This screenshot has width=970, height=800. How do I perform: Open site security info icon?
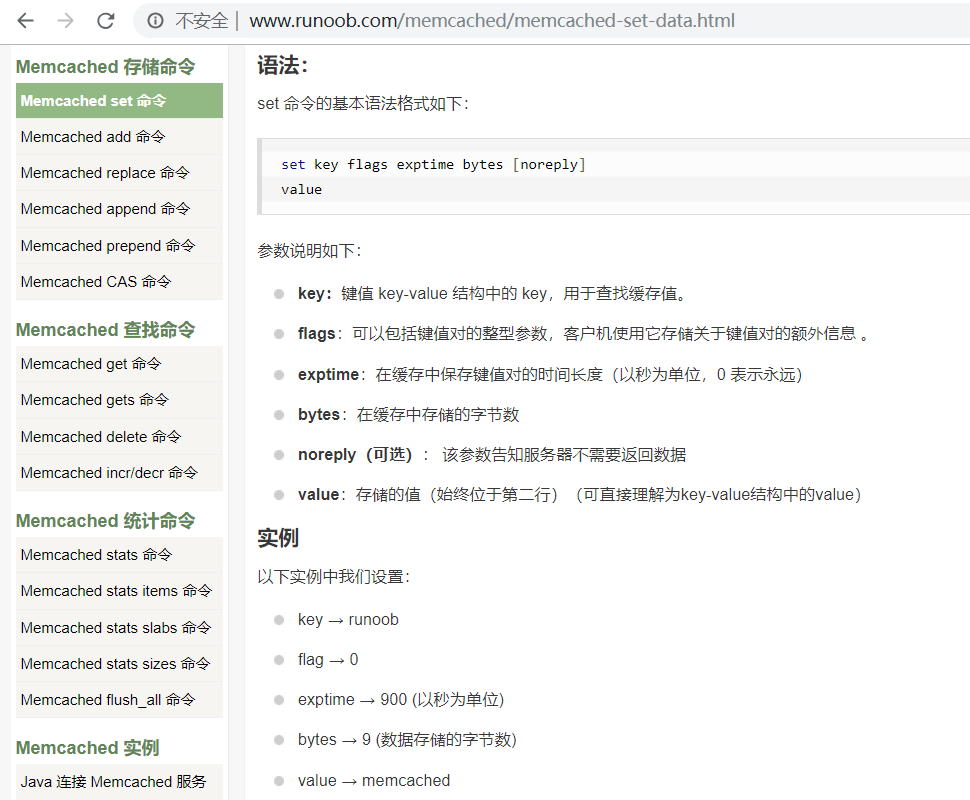[x=155, y=21]
